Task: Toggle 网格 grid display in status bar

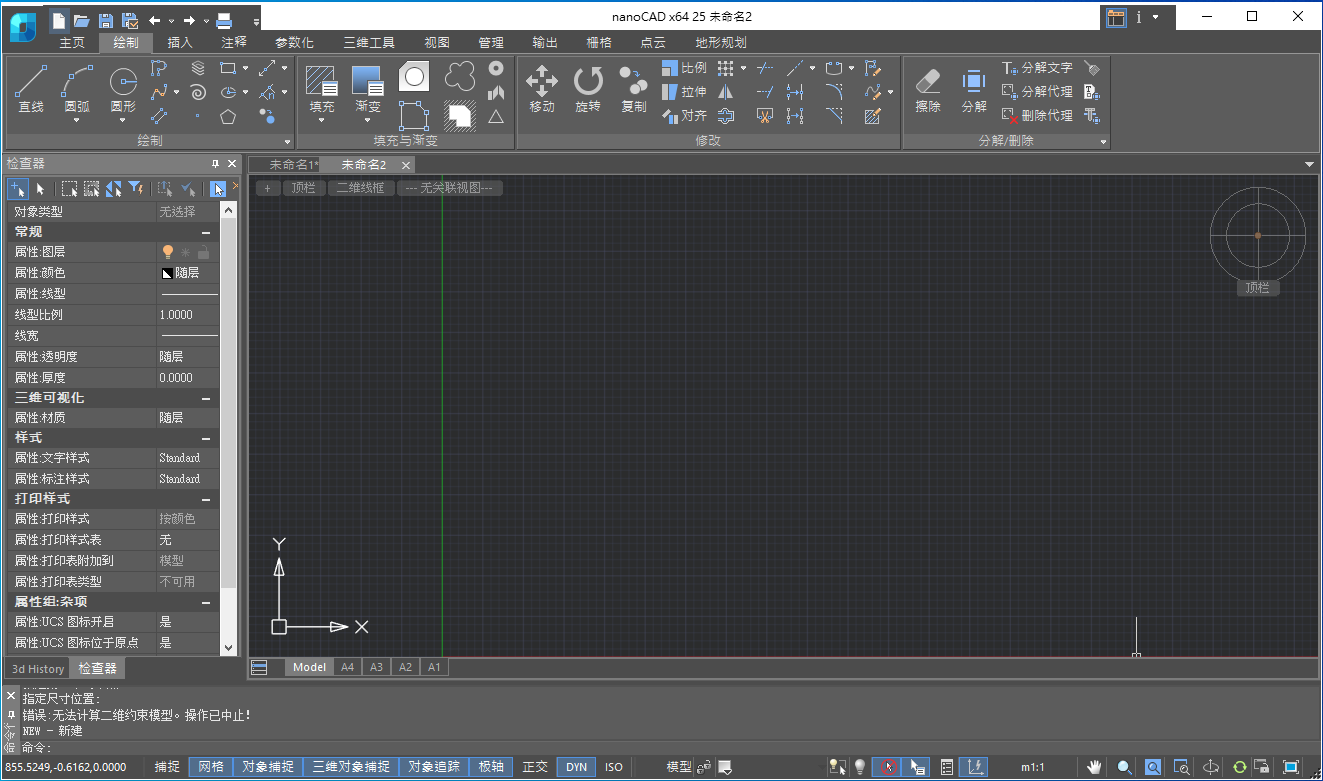Action: click(x=211, y=767)
